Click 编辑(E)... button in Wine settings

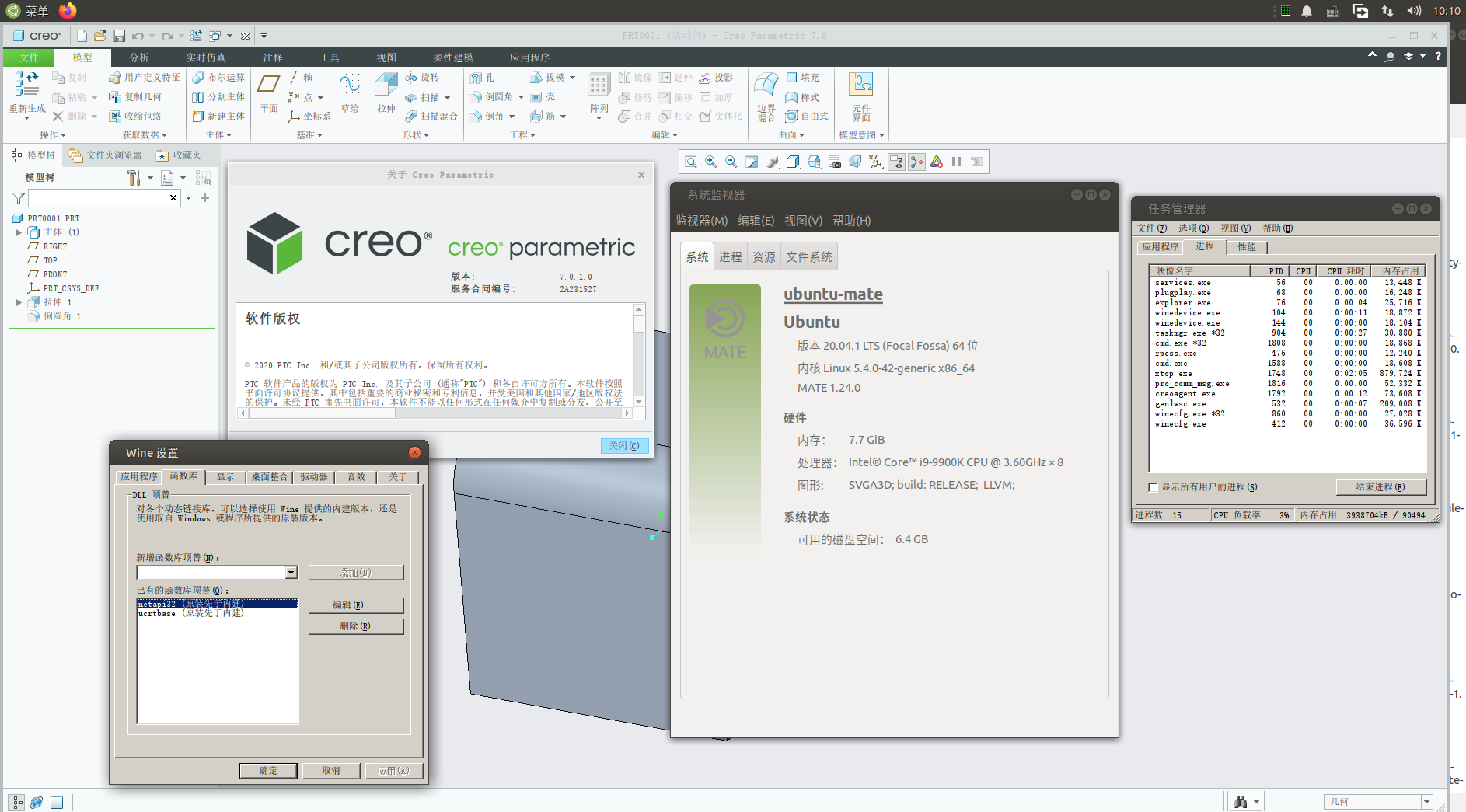356,605
